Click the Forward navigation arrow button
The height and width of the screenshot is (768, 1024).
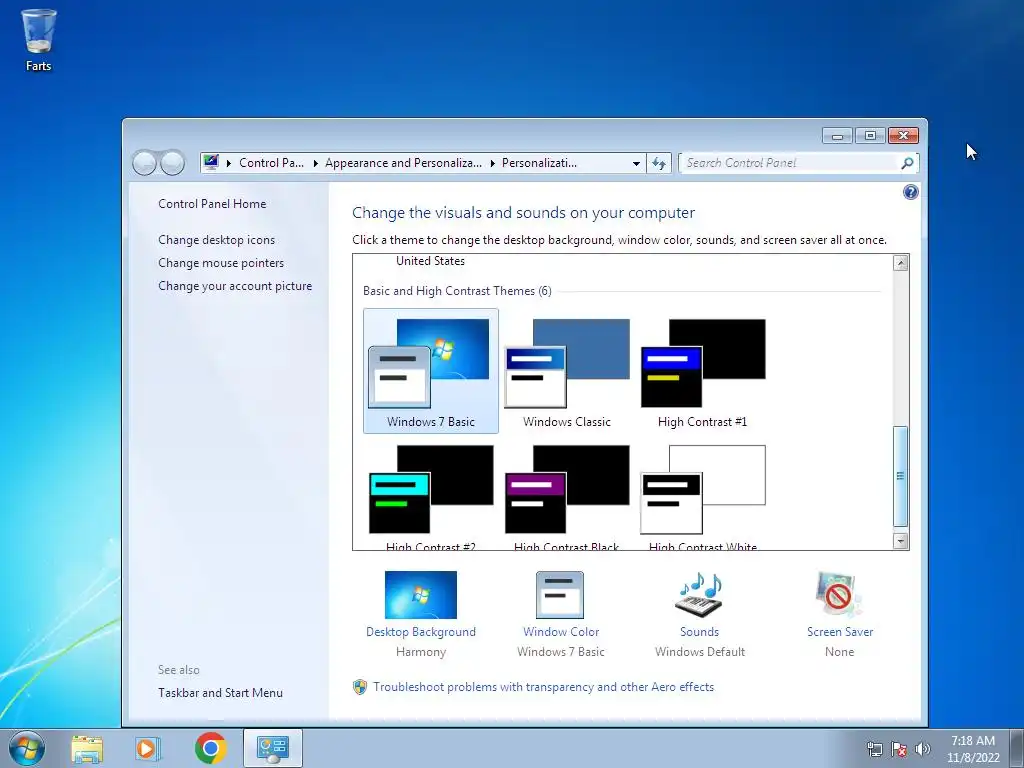click(x=172, y=163)
